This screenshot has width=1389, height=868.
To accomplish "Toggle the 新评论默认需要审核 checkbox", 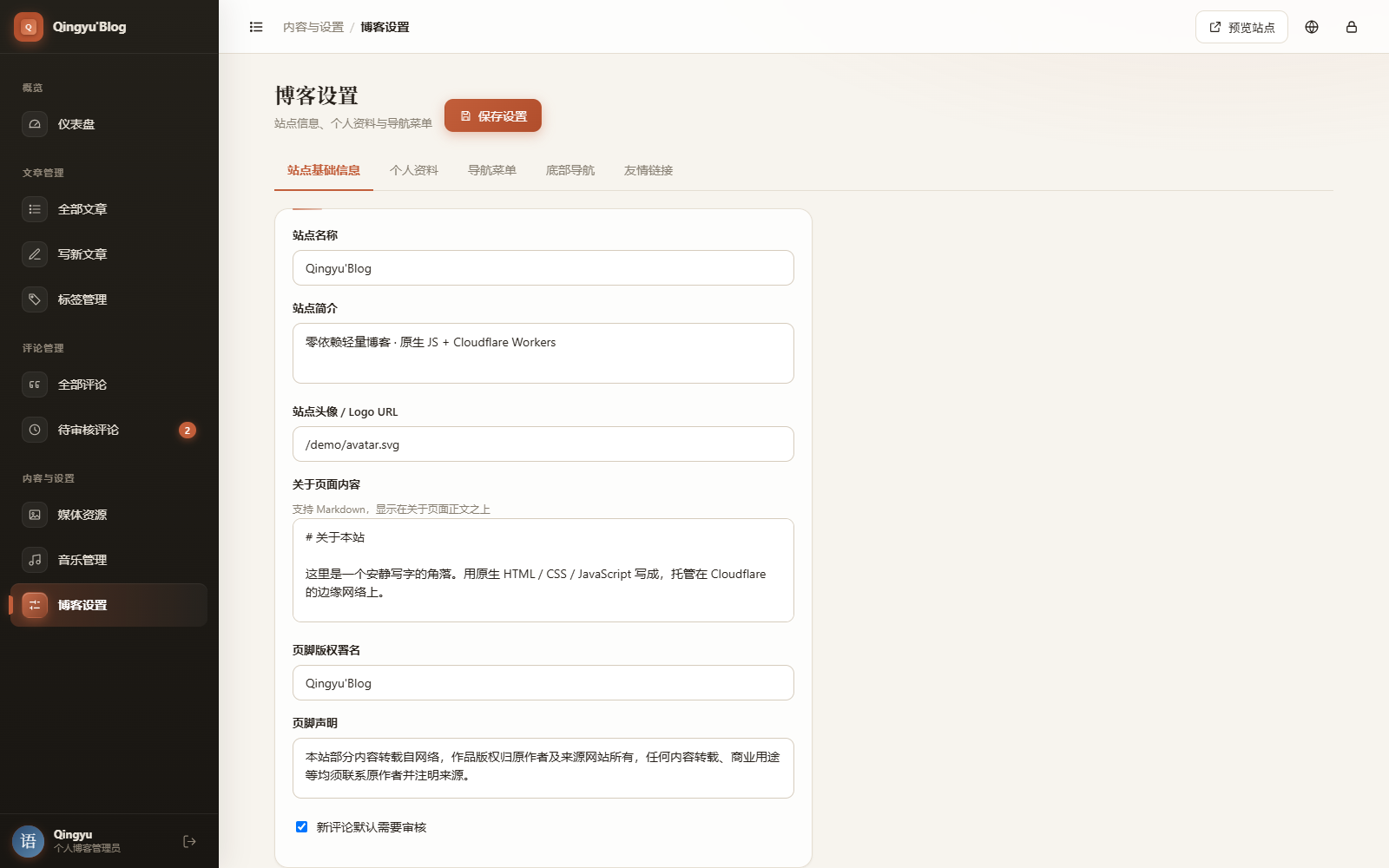I will point(301,827).
